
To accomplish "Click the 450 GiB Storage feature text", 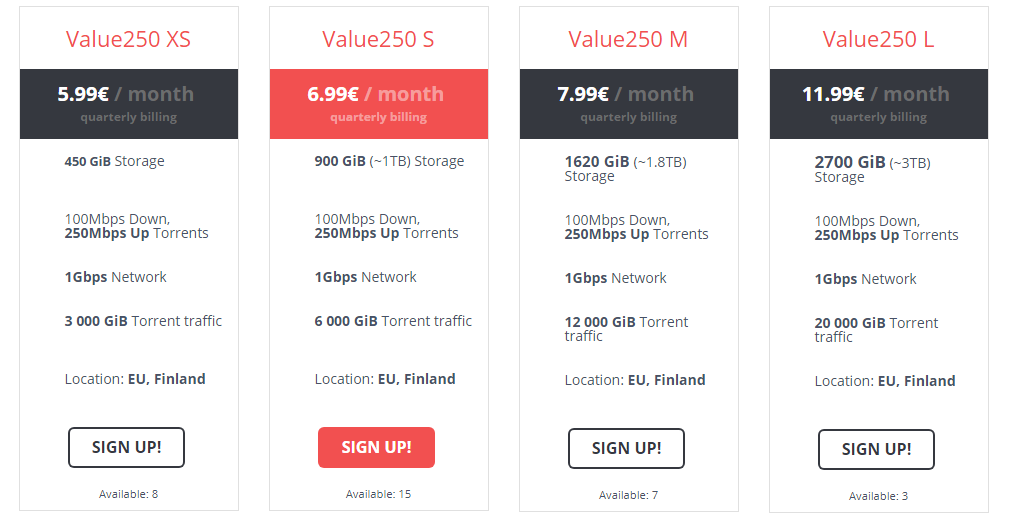I will point(114,161).
